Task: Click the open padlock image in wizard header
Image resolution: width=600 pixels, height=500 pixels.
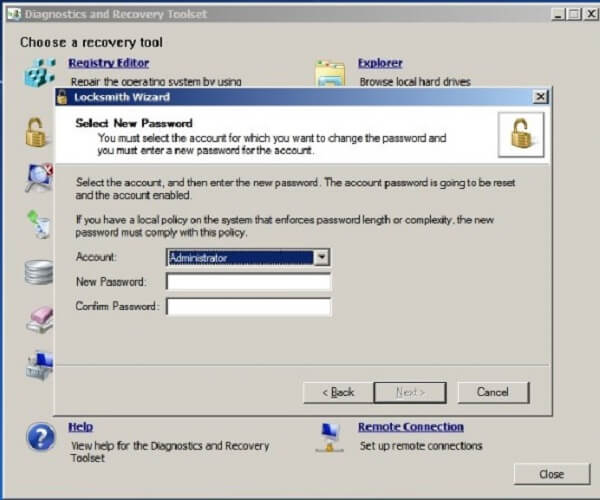Action: [521, 134]
